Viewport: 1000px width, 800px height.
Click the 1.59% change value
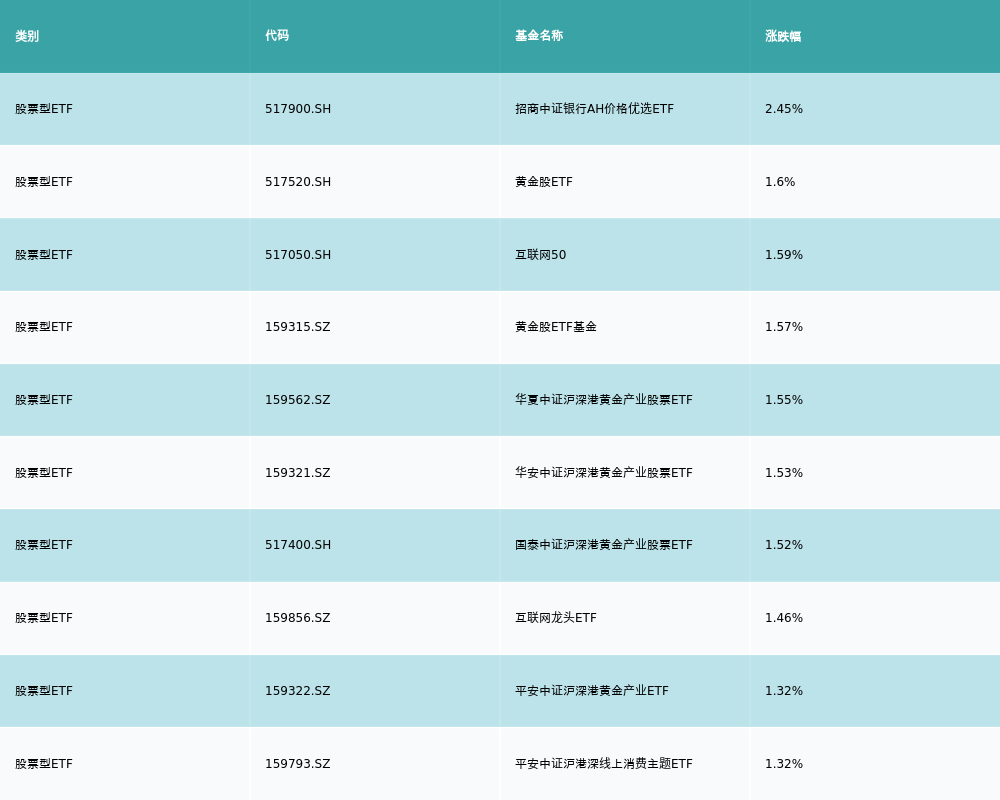(x=784, y=255)
